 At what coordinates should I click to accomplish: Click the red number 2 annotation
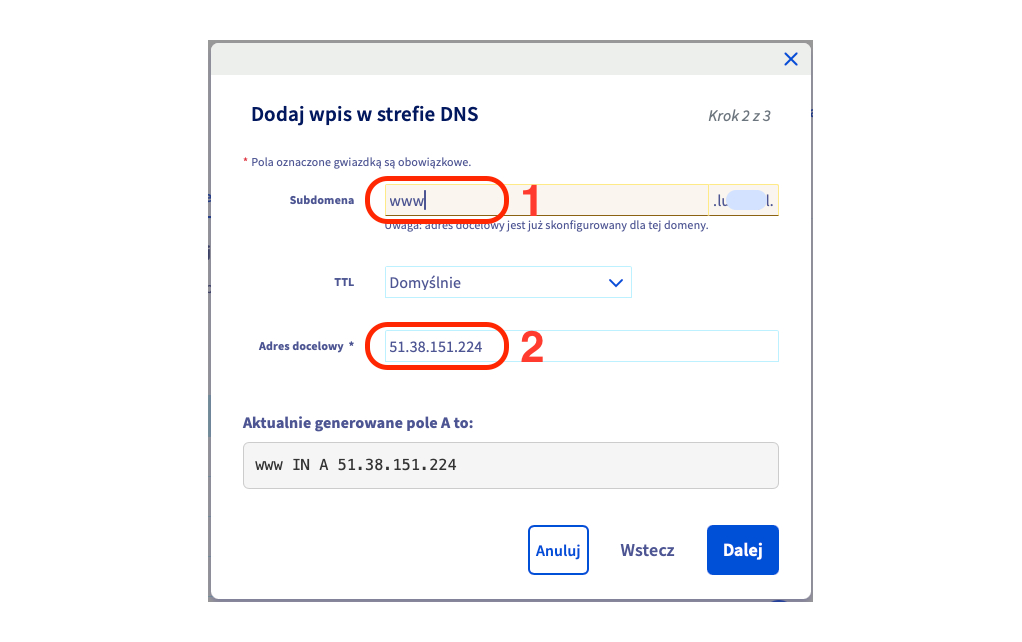532,348
